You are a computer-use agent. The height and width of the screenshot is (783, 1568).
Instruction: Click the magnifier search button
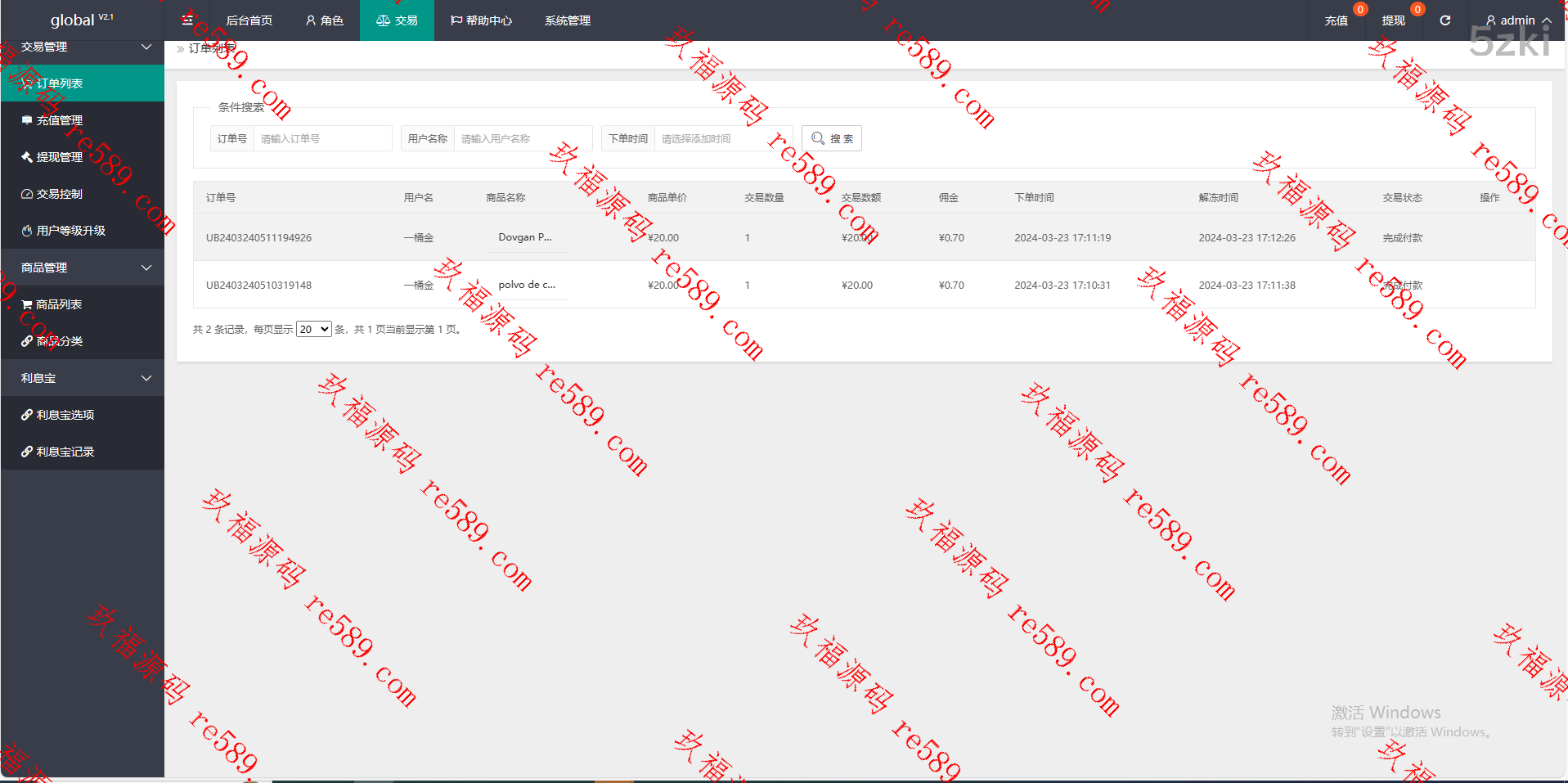[x=832, y=138]
